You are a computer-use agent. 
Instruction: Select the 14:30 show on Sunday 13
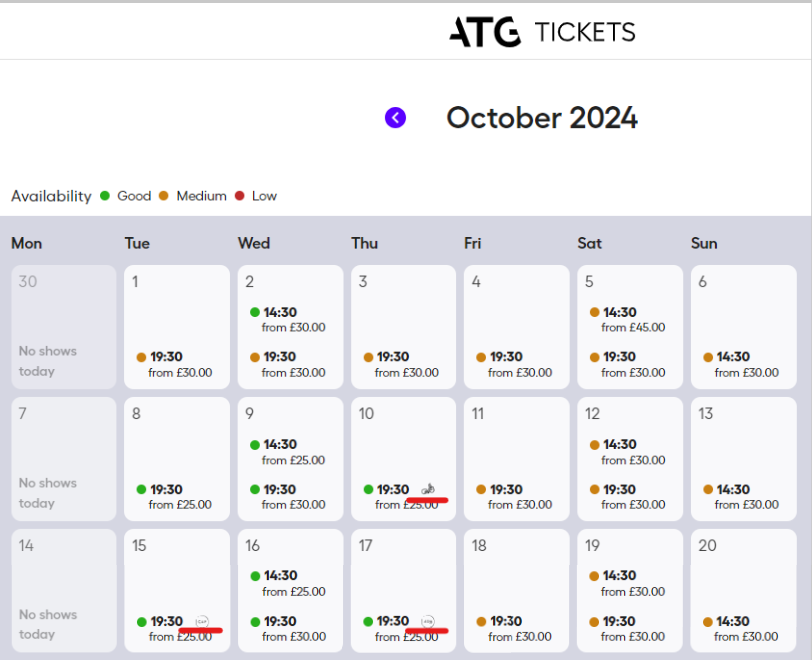741,497
